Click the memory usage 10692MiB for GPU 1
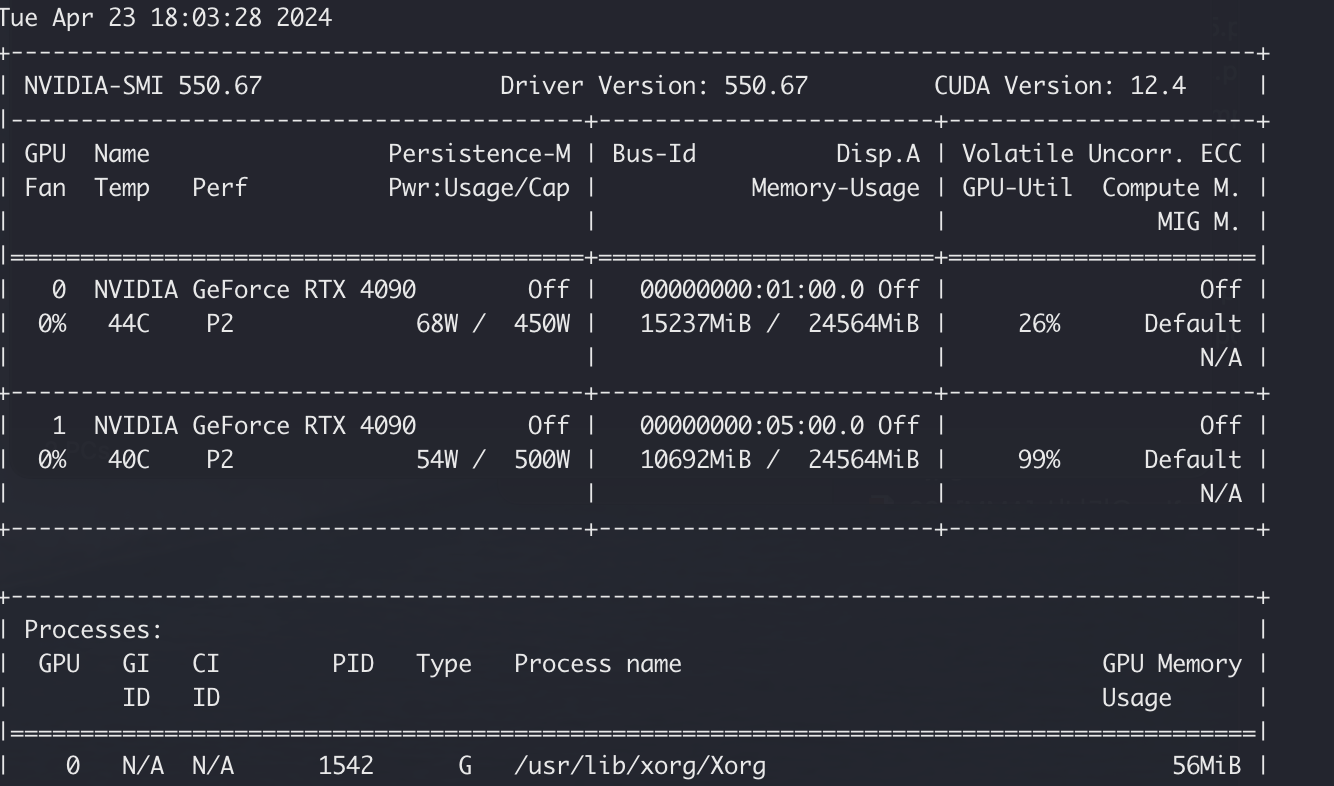 [707, 459]
